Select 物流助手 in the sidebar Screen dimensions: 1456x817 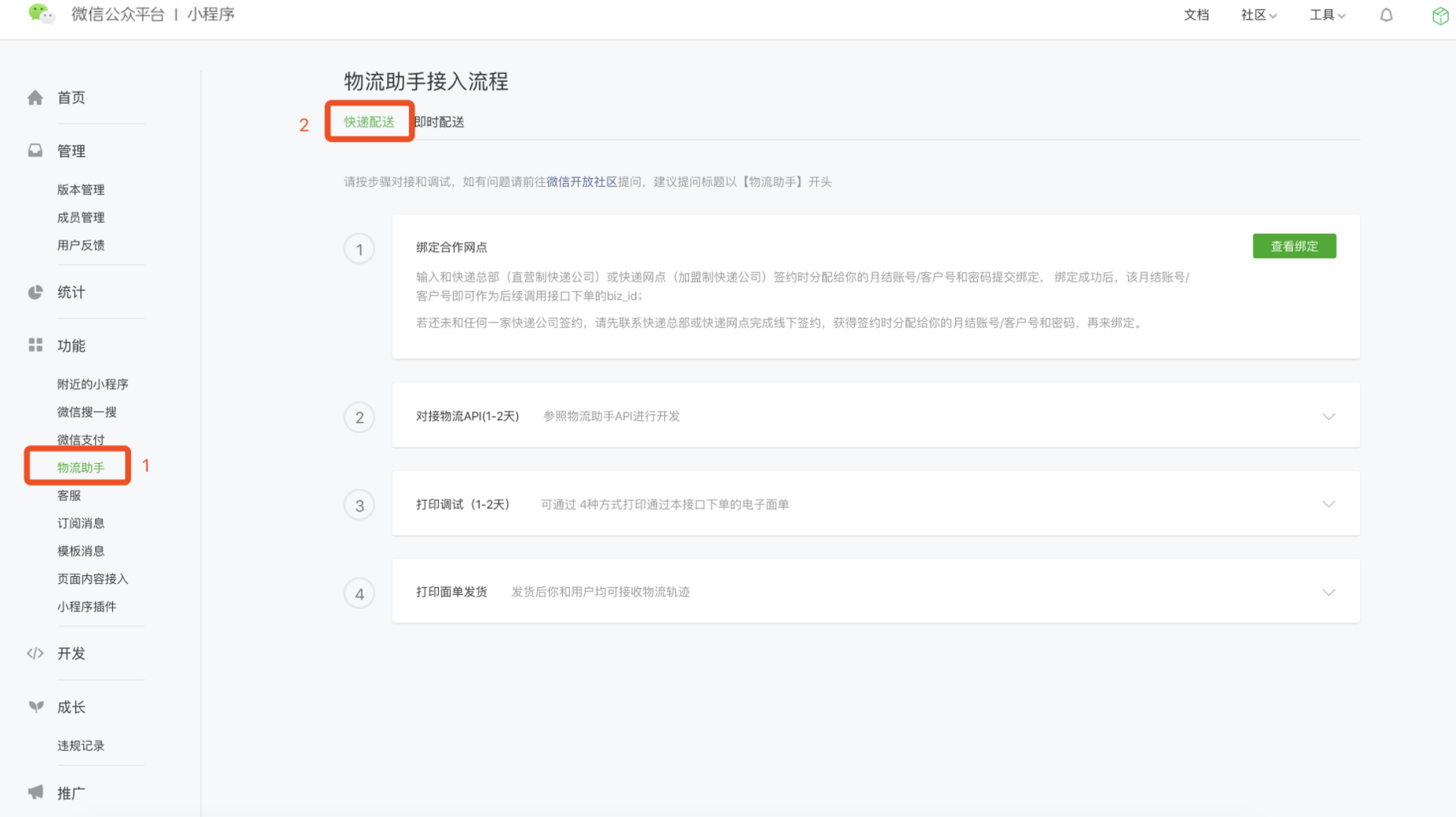click(81, 467)
